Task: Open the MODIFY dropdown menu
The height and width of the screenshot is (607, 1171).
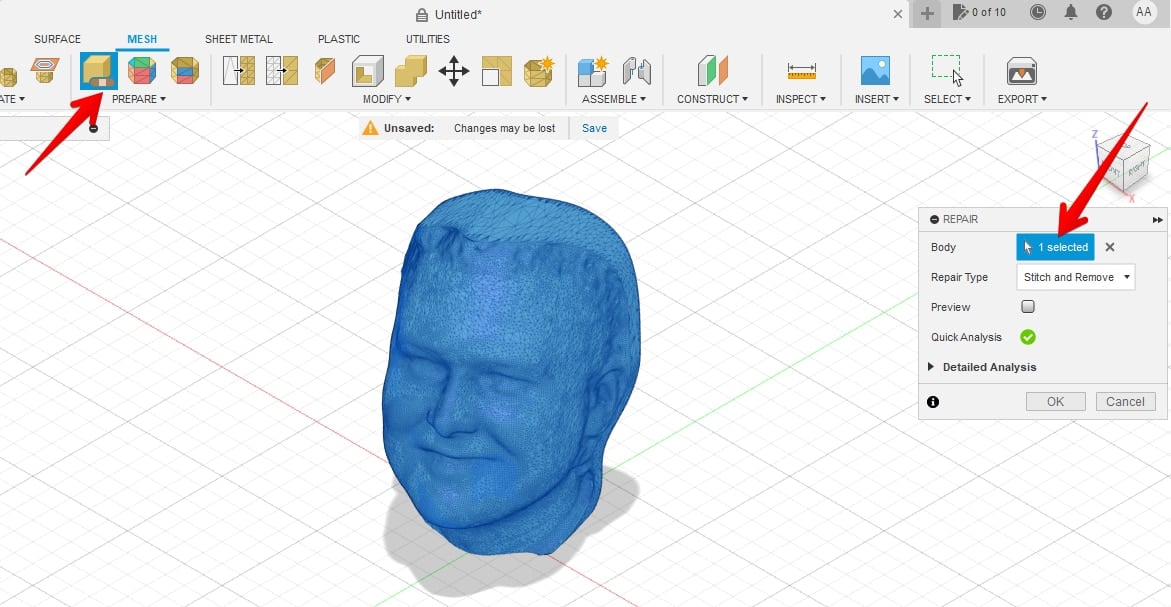Action: pyautogui.click(x=387, y=99)
